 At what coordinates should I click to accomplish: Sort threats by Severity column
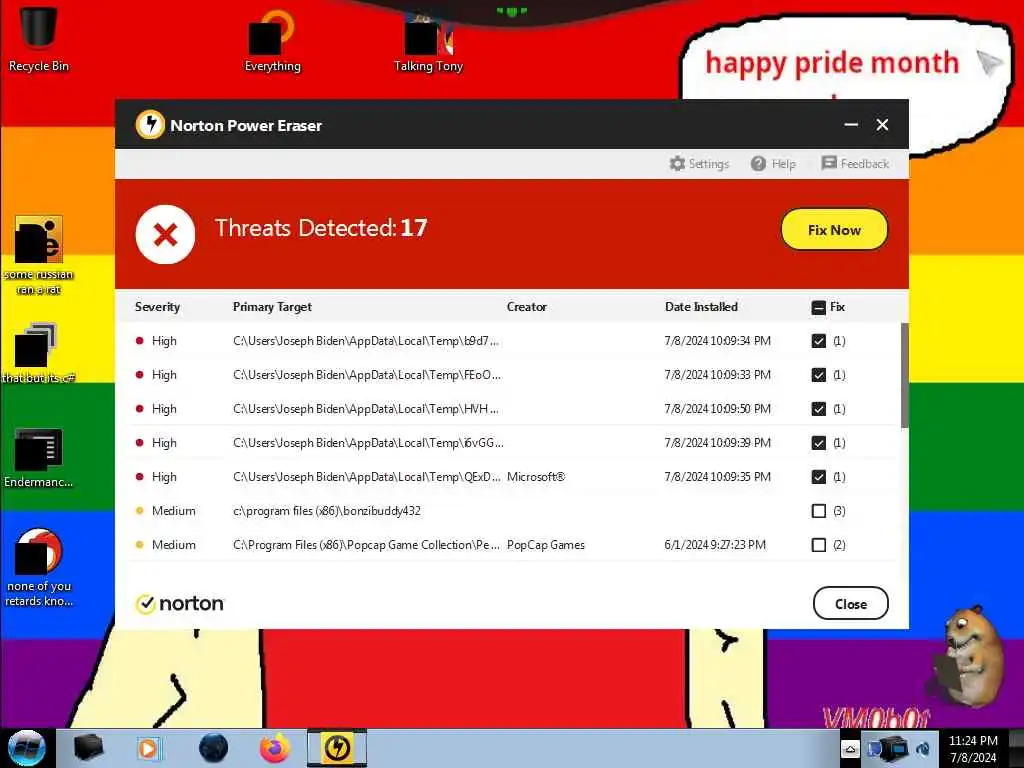[x=157, y=307]
